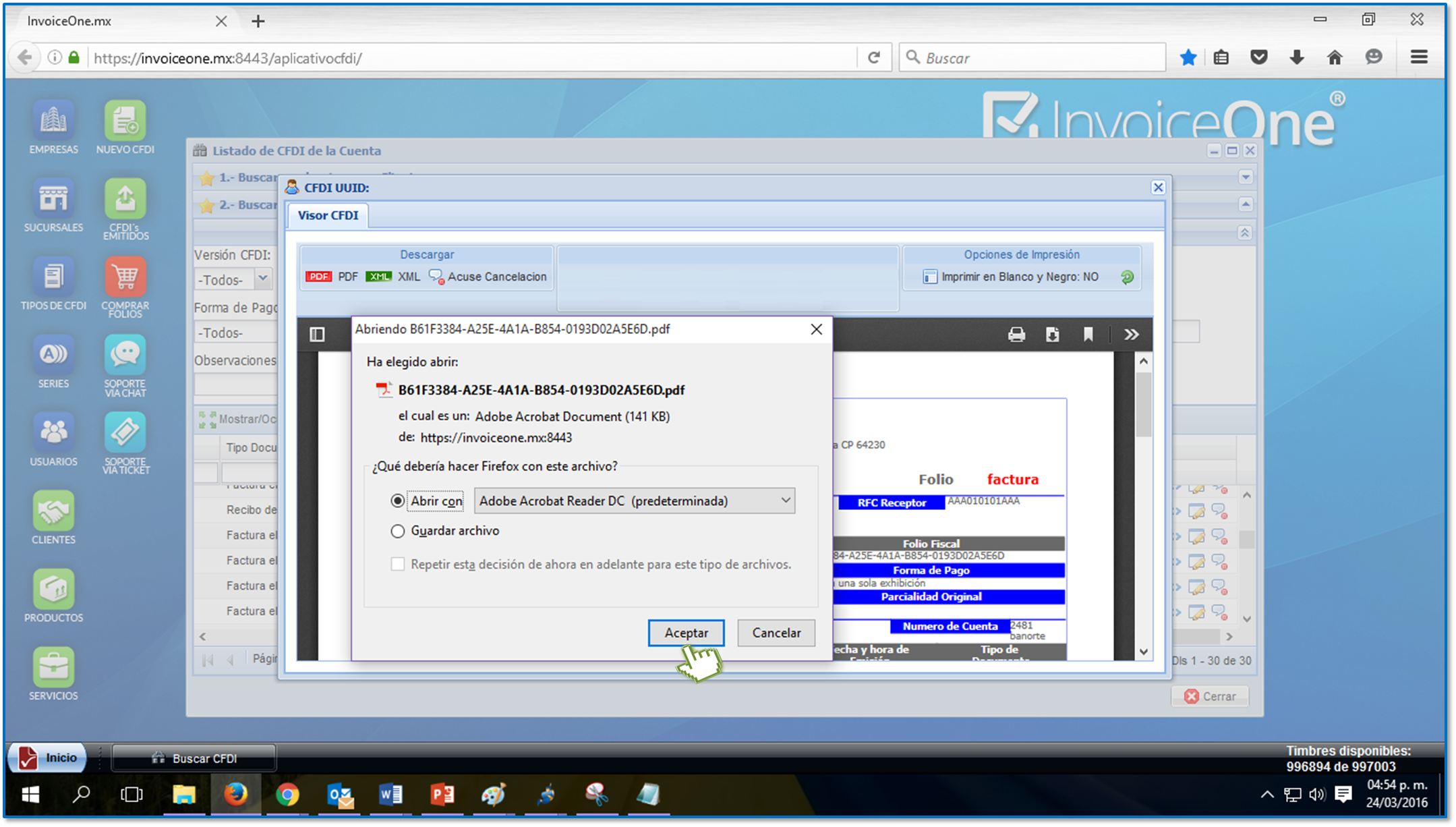Open the Pocket icon in toolbar

click(1258, 57)
